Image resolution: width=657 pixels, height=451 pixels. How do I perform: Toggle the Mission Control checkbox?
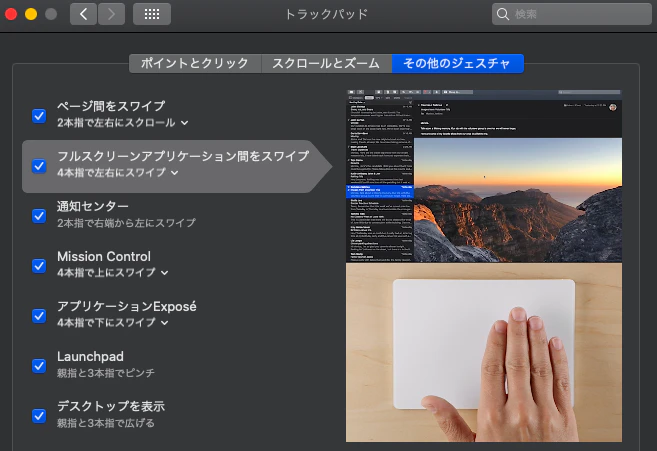coord(39,266)
